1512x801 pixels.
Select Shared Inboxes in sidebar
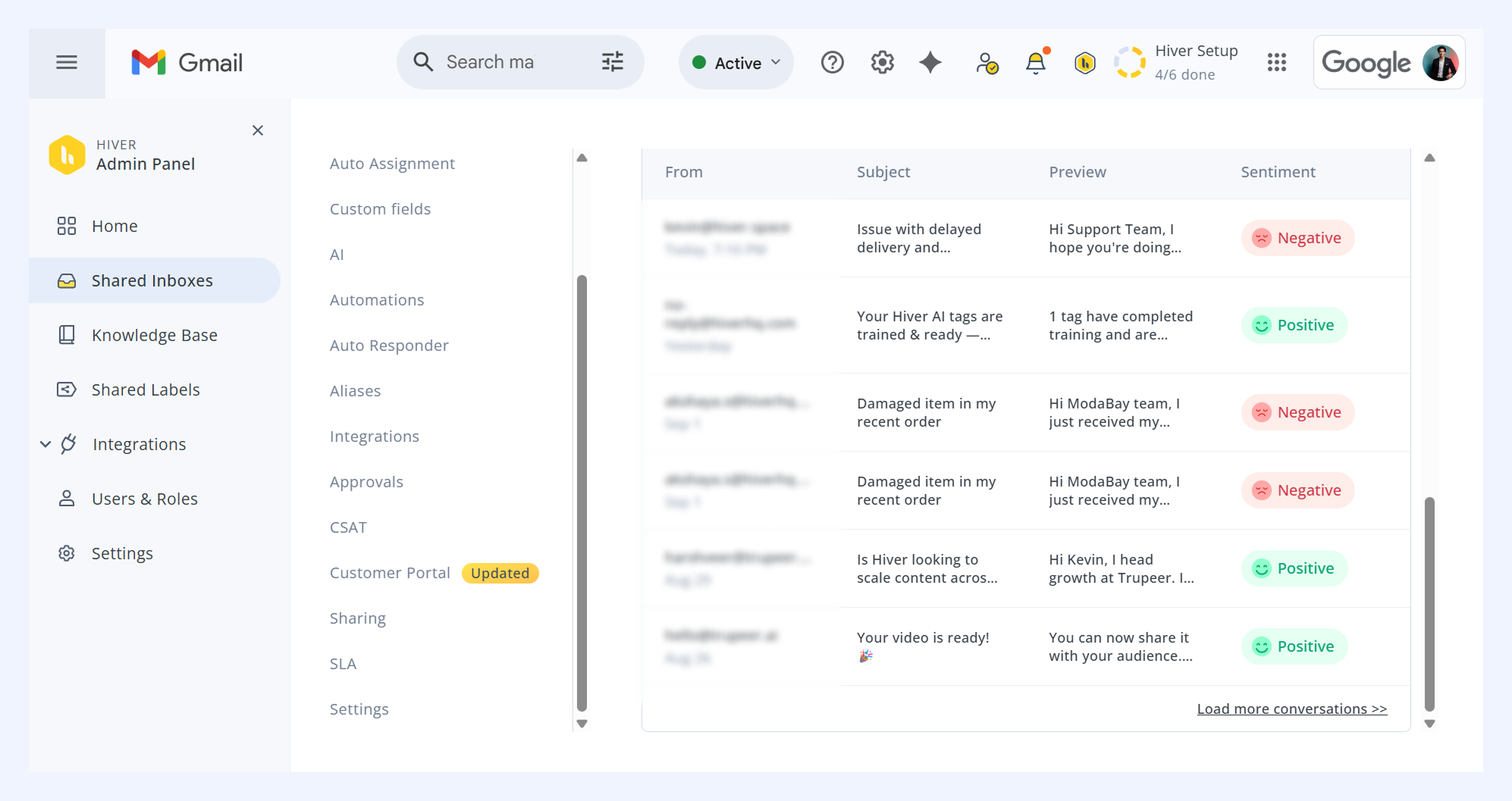click(x=155, y=280)
